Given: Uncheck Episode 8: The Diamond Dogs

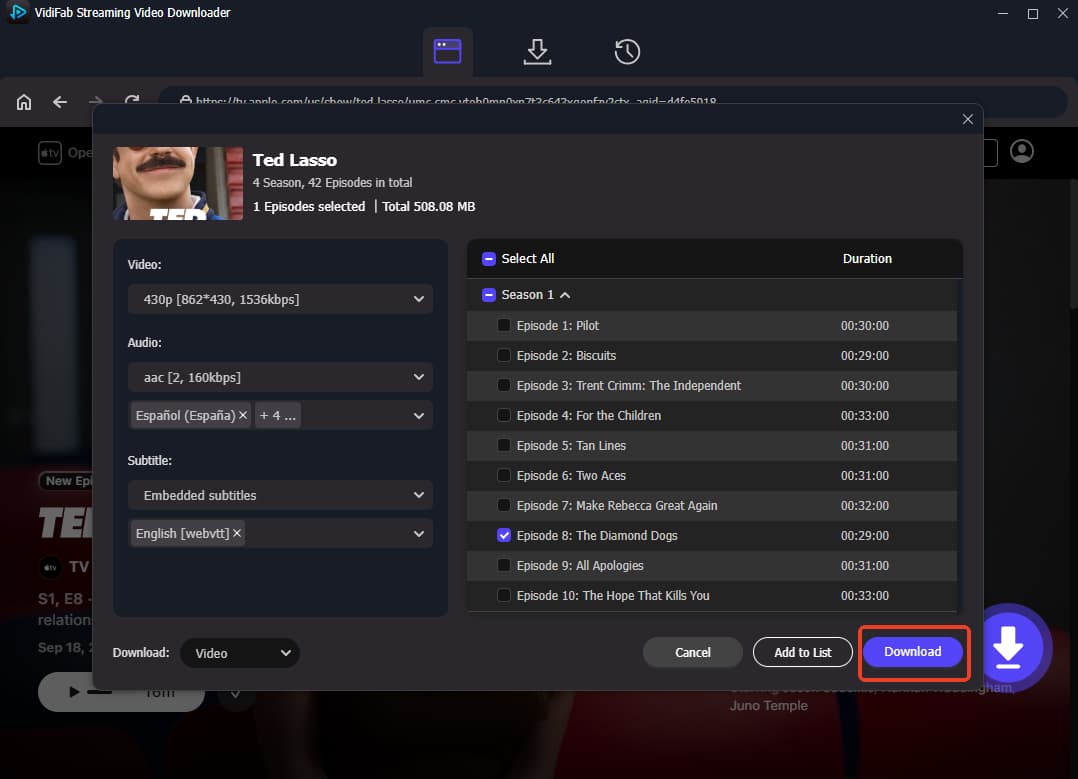Looking at the screenshot, I should click(x=504, y=535).
